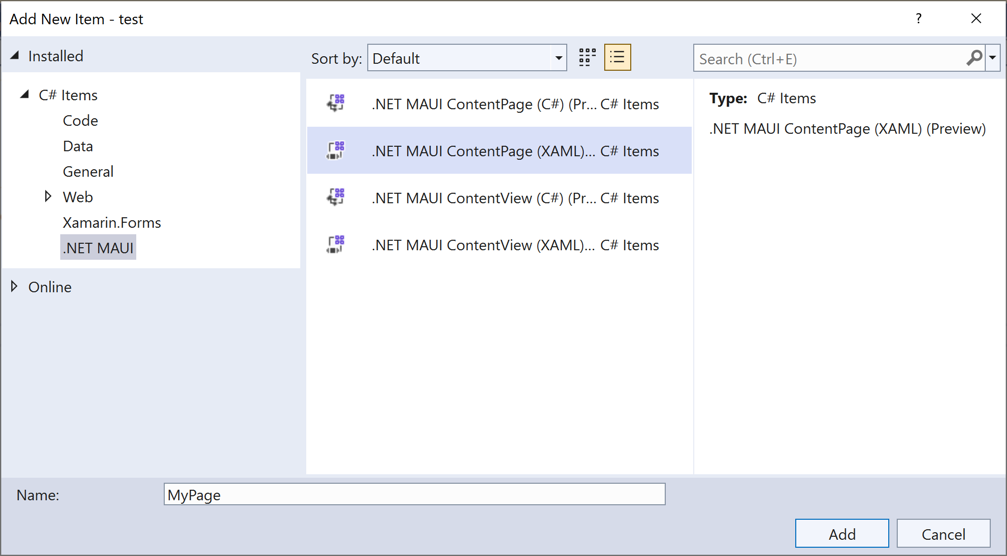Expand the Web tree node
Screen dimensions: 1007x556
point(48,196)
